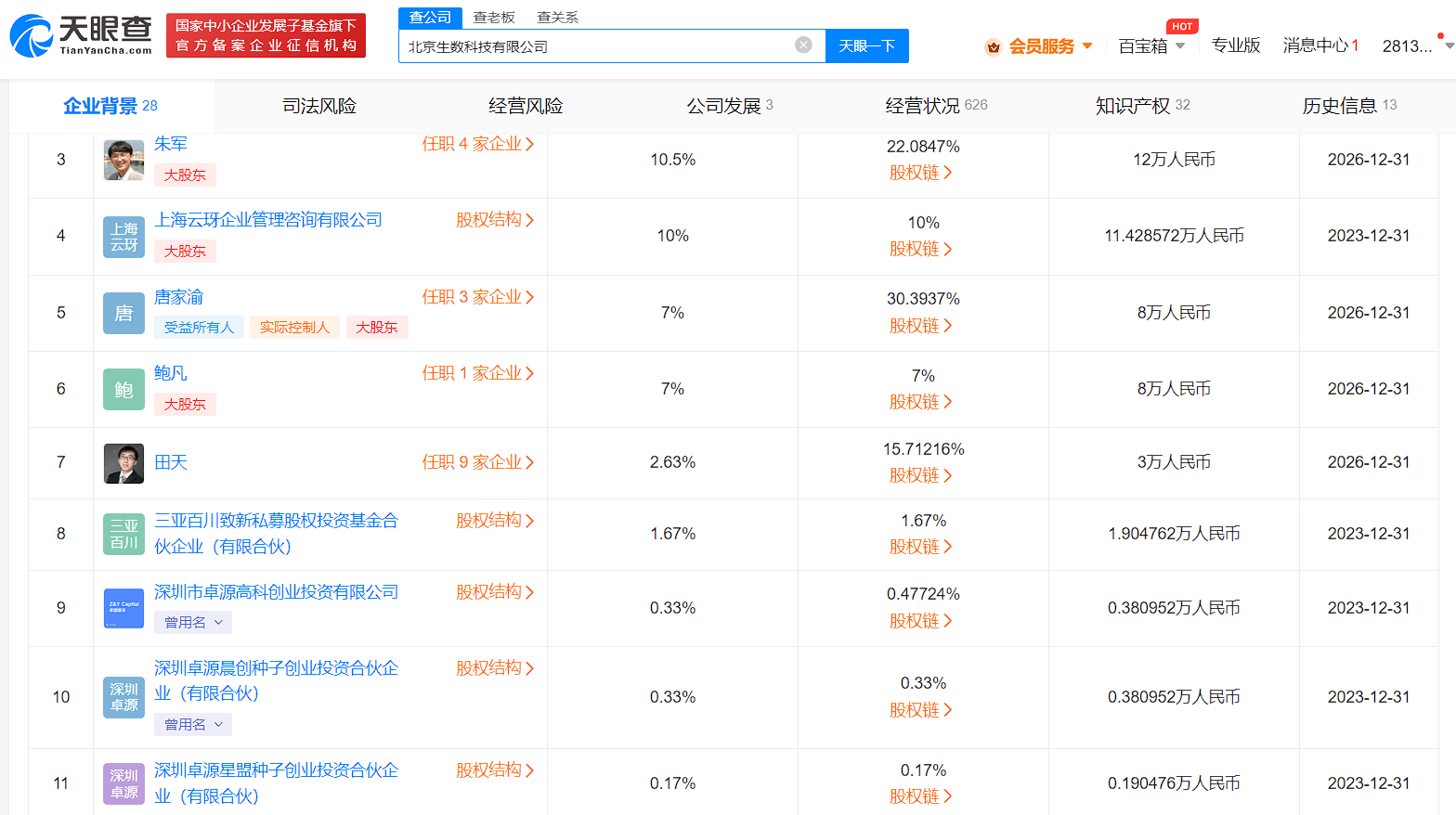Click the 大股东 tag under 朱军

[x=185, y=175]
